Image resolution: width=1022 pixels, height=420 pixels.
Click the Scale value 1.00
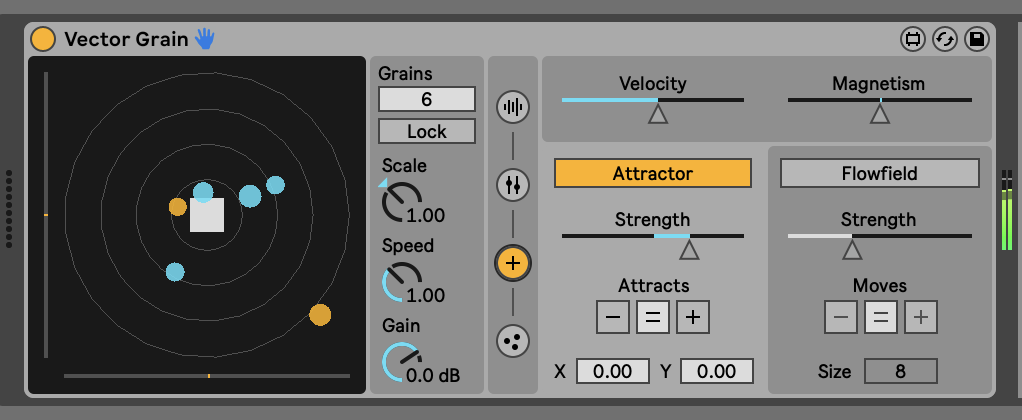tap(426, 215)
